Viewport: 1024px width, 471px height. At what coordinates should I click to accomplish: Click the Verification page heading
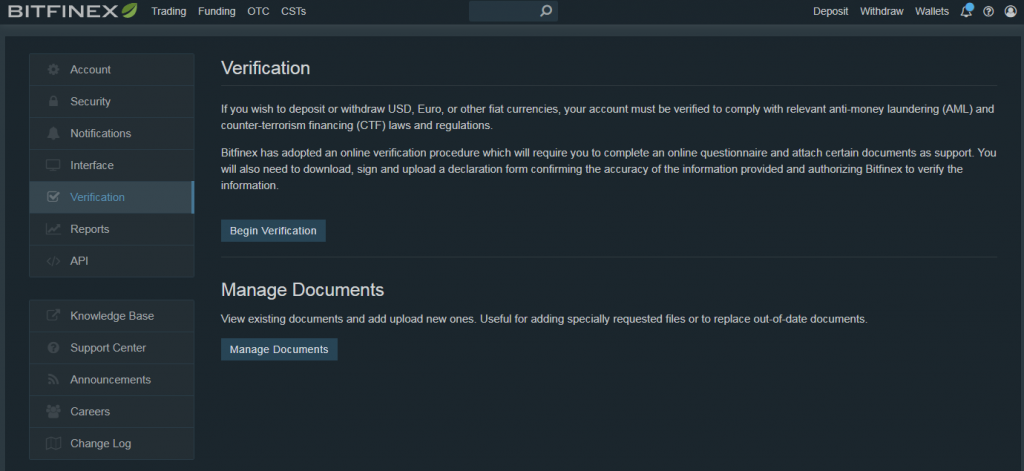(x=265, y=68)
